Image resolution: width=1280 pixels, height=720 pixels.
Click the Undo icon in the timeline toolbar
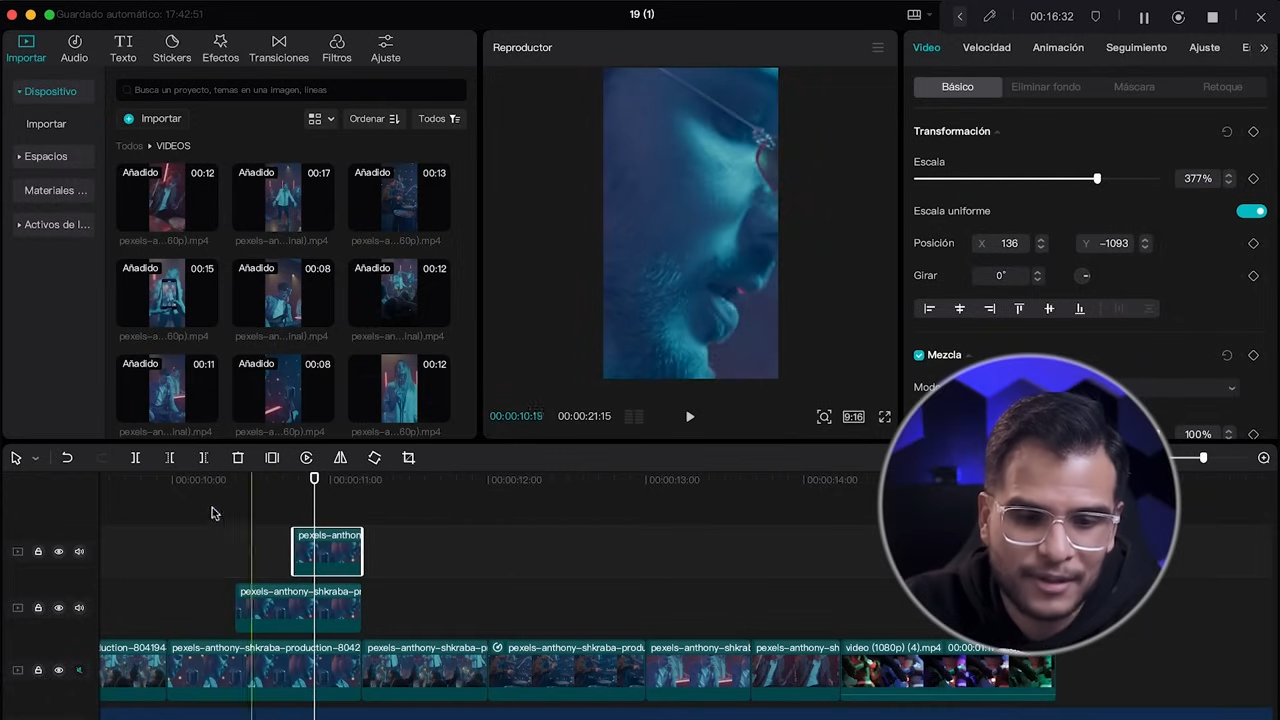tap(67, 457)
